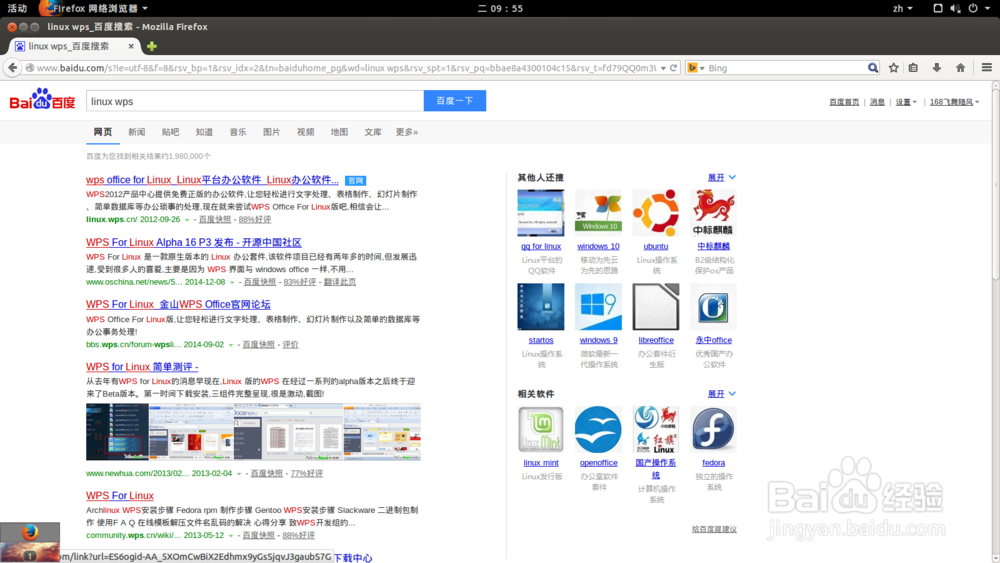Click the Firefox icon in the bottom-left dock

click(30, 532)
